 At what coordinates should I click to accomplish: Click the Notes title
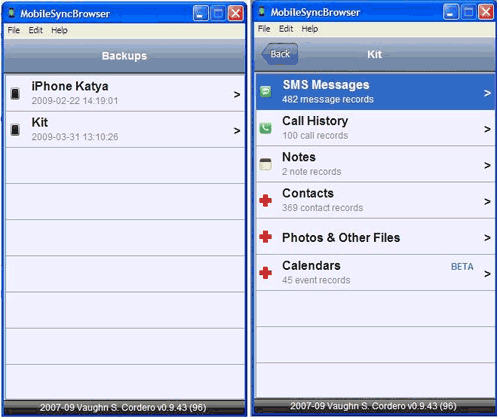(299, 157)
